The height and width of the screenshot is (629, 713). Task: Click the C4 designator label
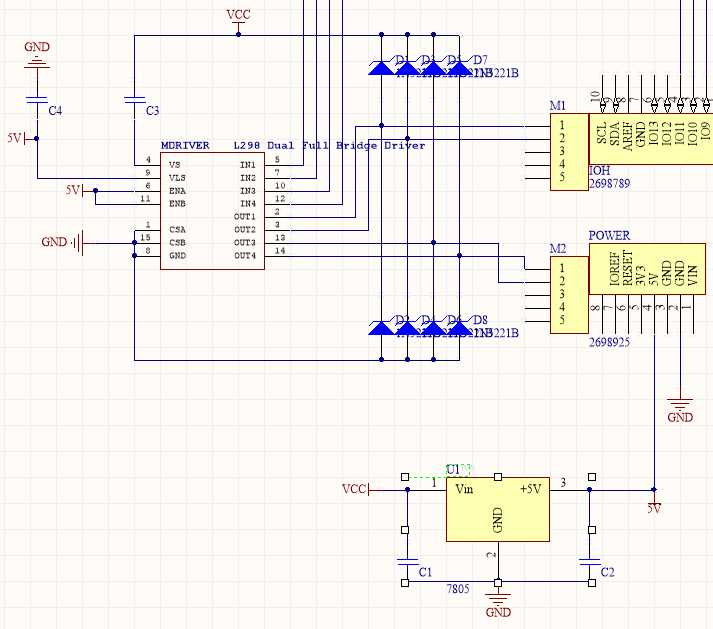coord(55,111)
